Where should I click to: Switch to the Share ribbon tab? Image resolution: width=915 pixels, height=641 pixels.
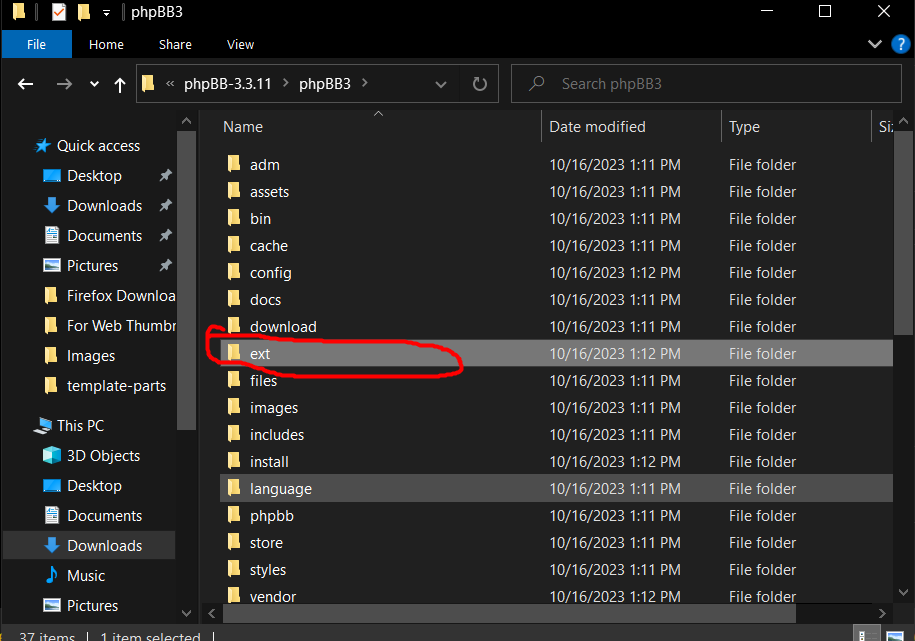(x=175, y=44)
